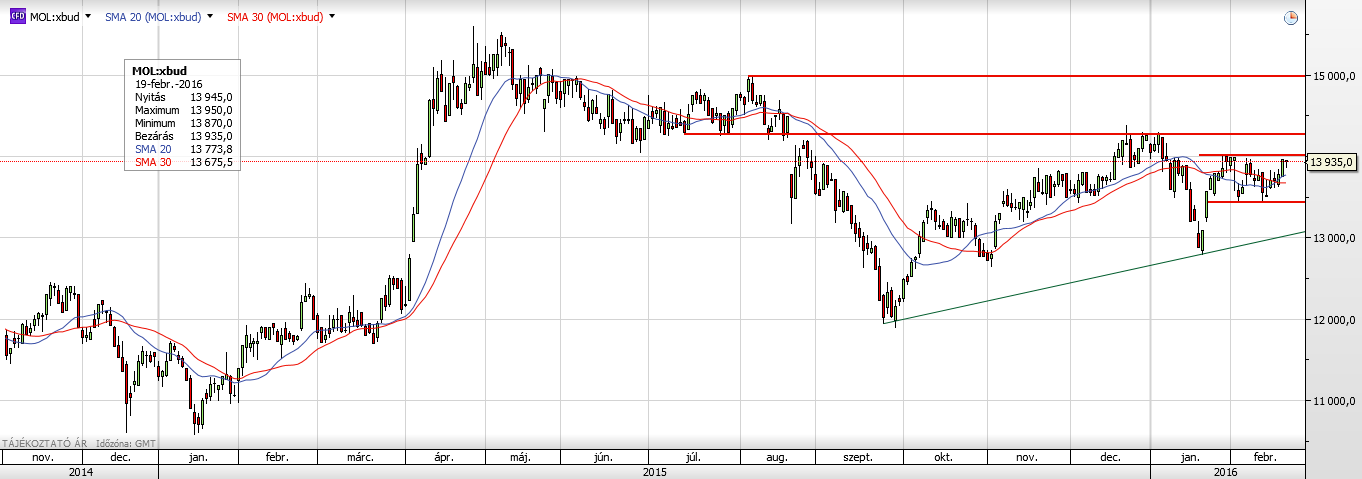The width and height of the screenshot is (1362, 479).
Task: Click the júl. month label on timeline
Action: [x=692, y=457]
